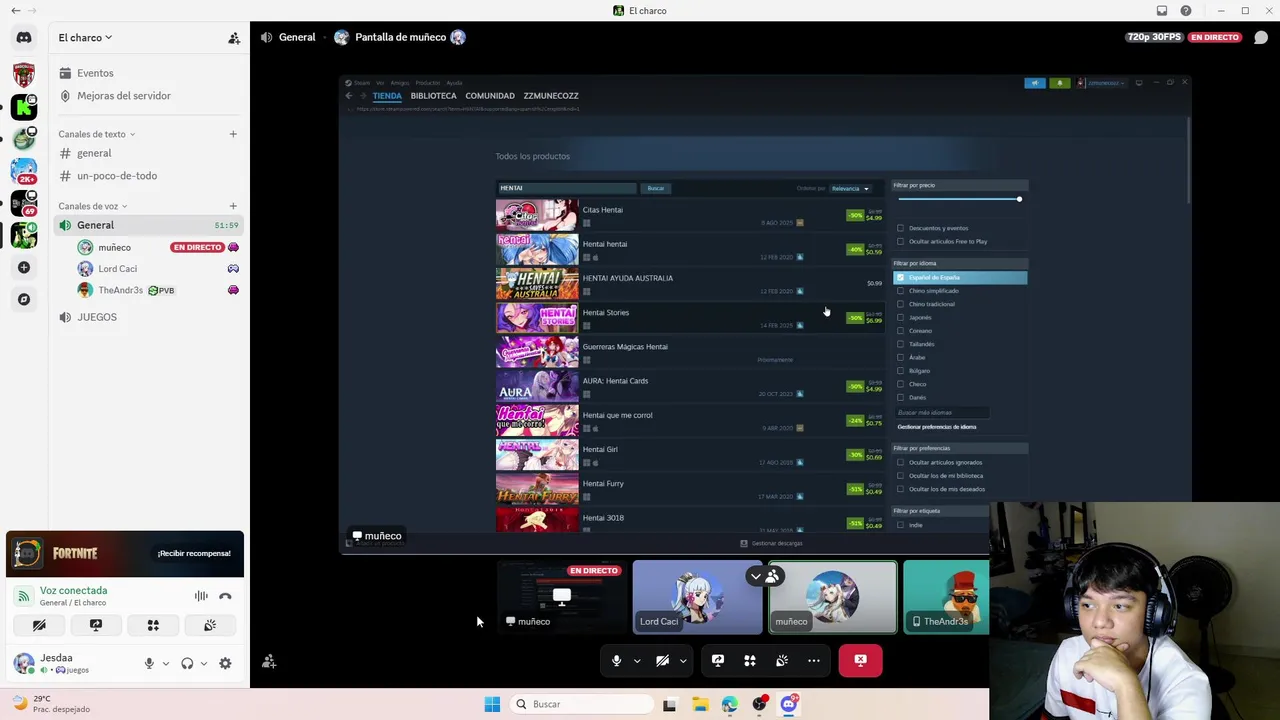This screenshot has width=1280, height=720.
Task: Adjust Filtrar por precio slider in stream
Action: 959,199
